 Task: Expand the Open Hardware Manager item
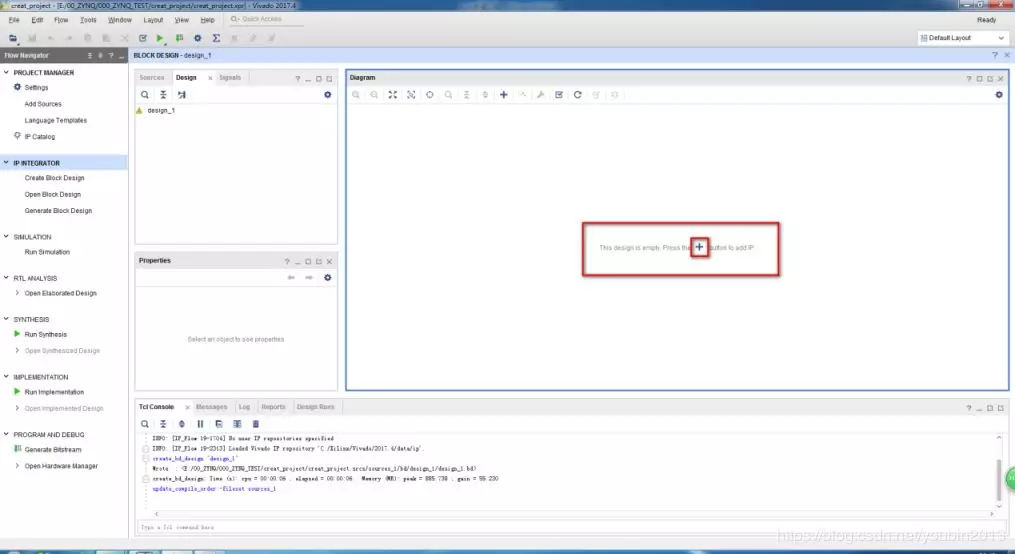pyautogui.click(x=17, y=466)
